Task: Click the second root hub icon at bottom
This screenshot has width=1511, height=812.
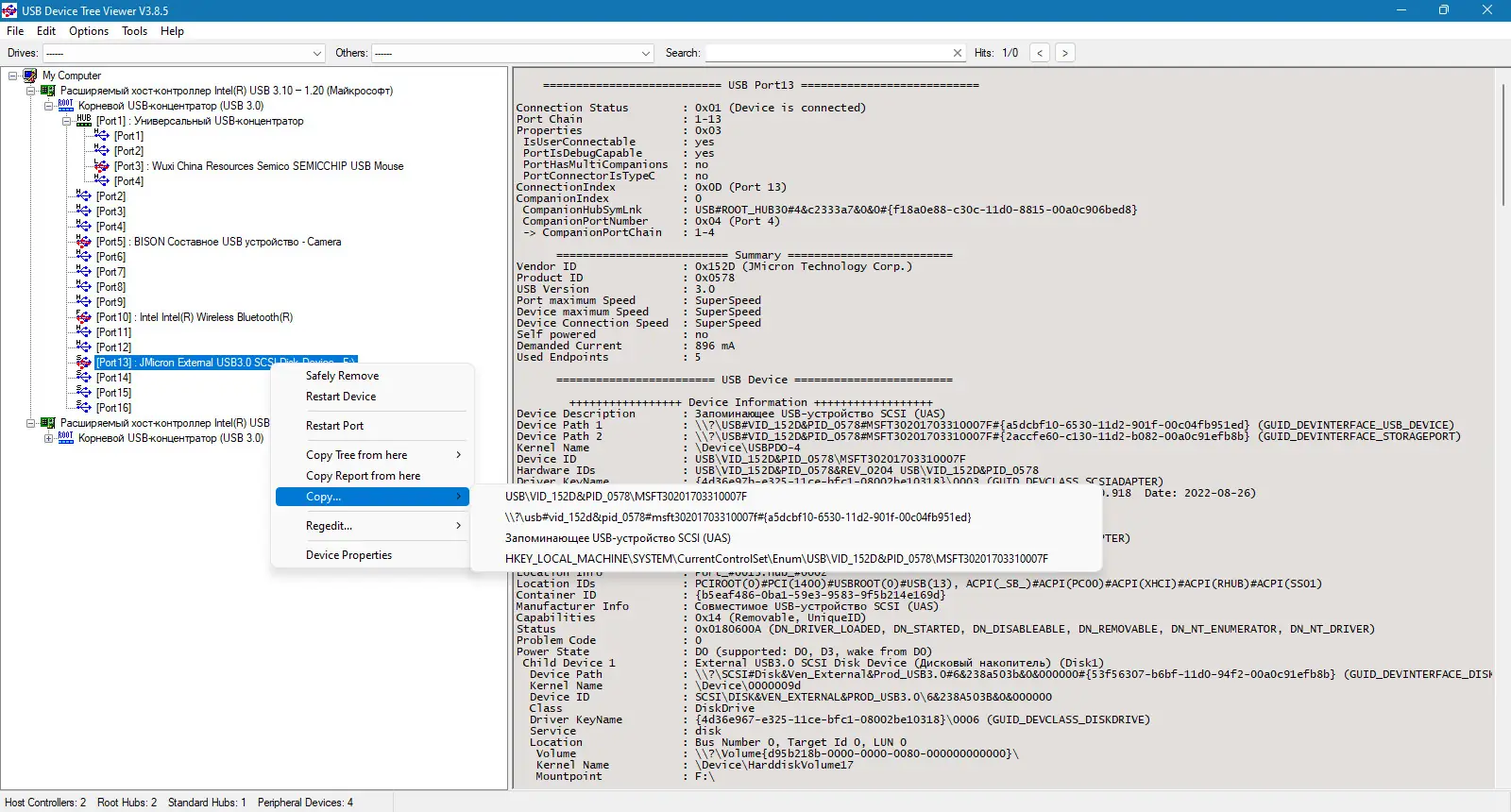Action: pyautogui.click(x=66, y=438)
